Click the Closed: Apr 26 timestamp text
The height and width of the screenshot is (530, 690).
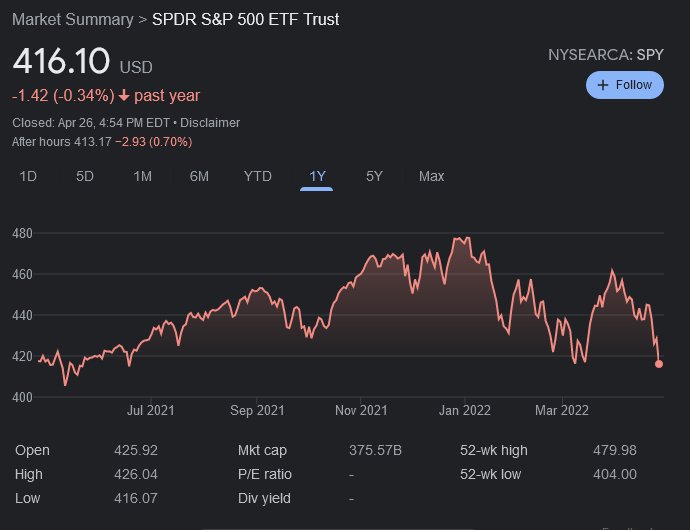pos(91,123)
